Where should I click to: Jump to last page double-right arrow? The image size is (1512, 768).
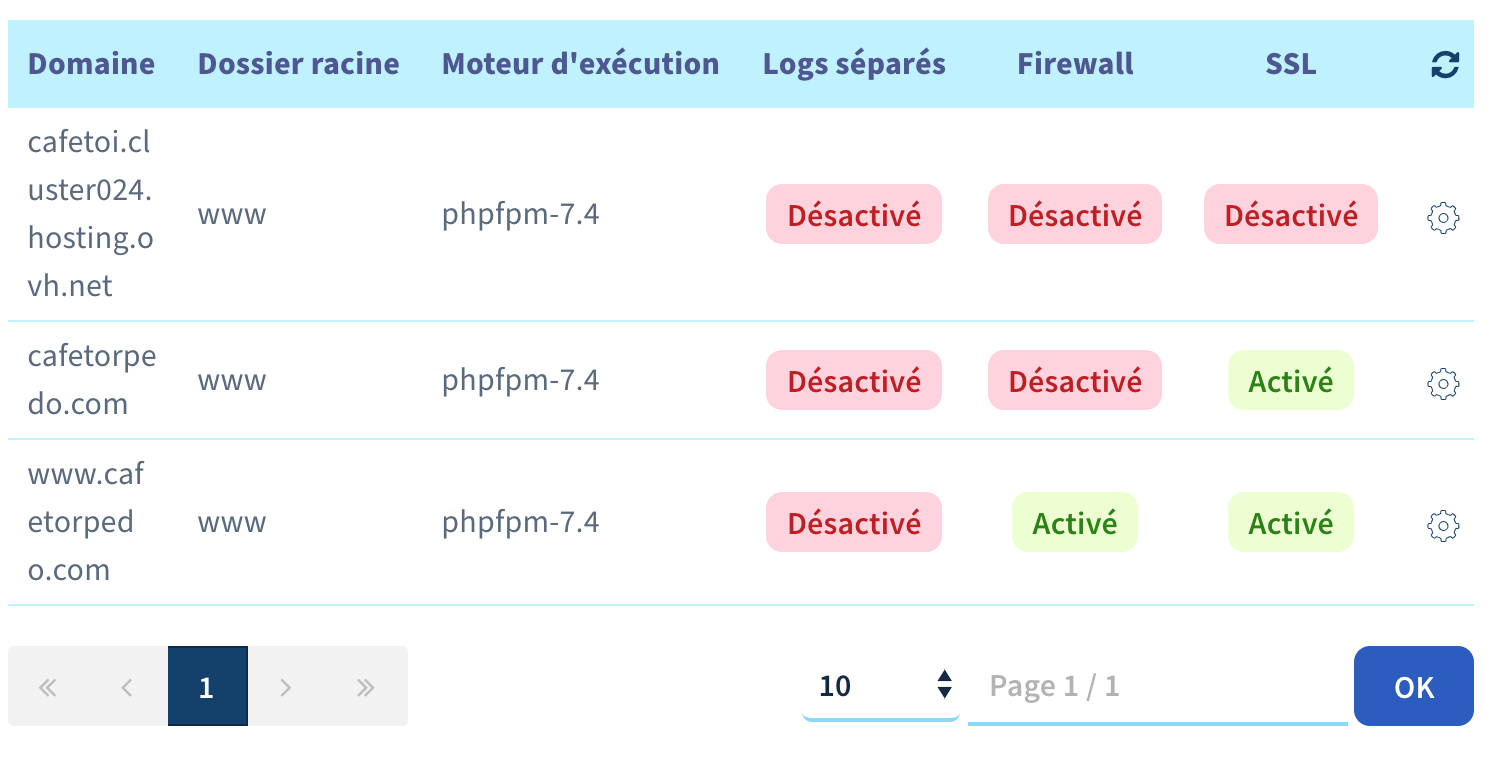[366, 687]
